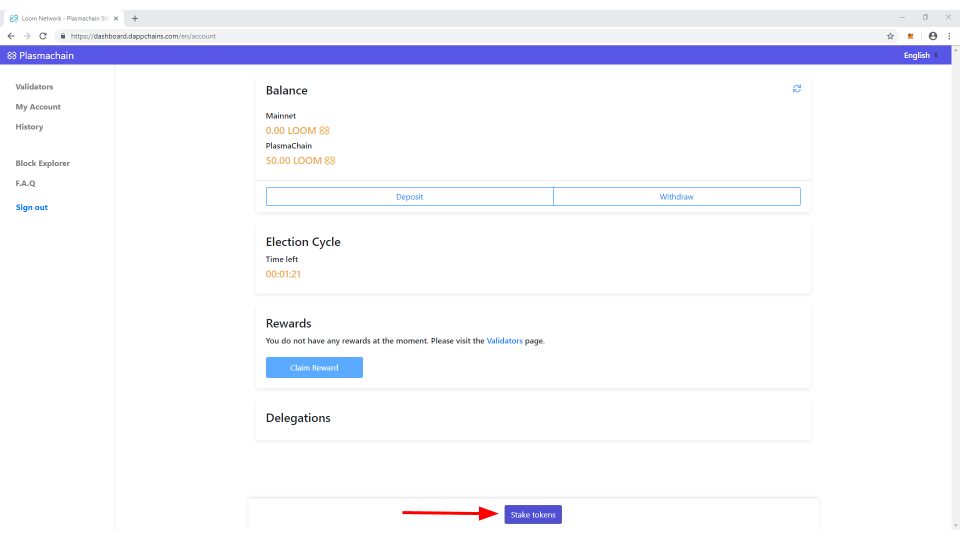Click the Plasmachain logo icon in header
The height and width of the screenshot is (540, 960).
tap(12, 56)
